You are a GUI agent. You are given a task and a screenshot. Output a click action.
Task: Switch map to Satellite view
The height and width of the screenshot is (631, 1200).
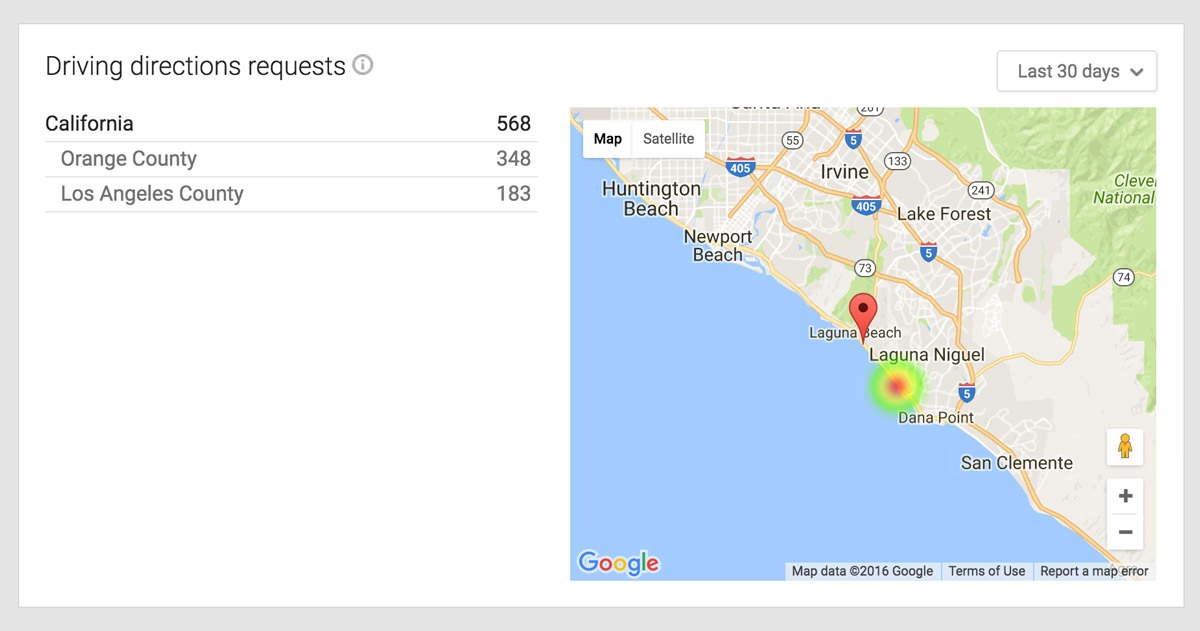click(668, 139)
